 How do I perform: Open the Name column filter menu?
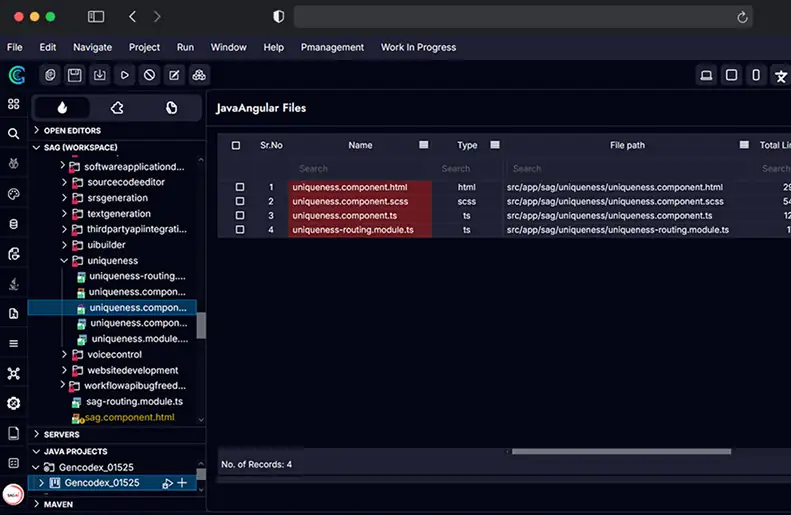click(x=424, y=145)
